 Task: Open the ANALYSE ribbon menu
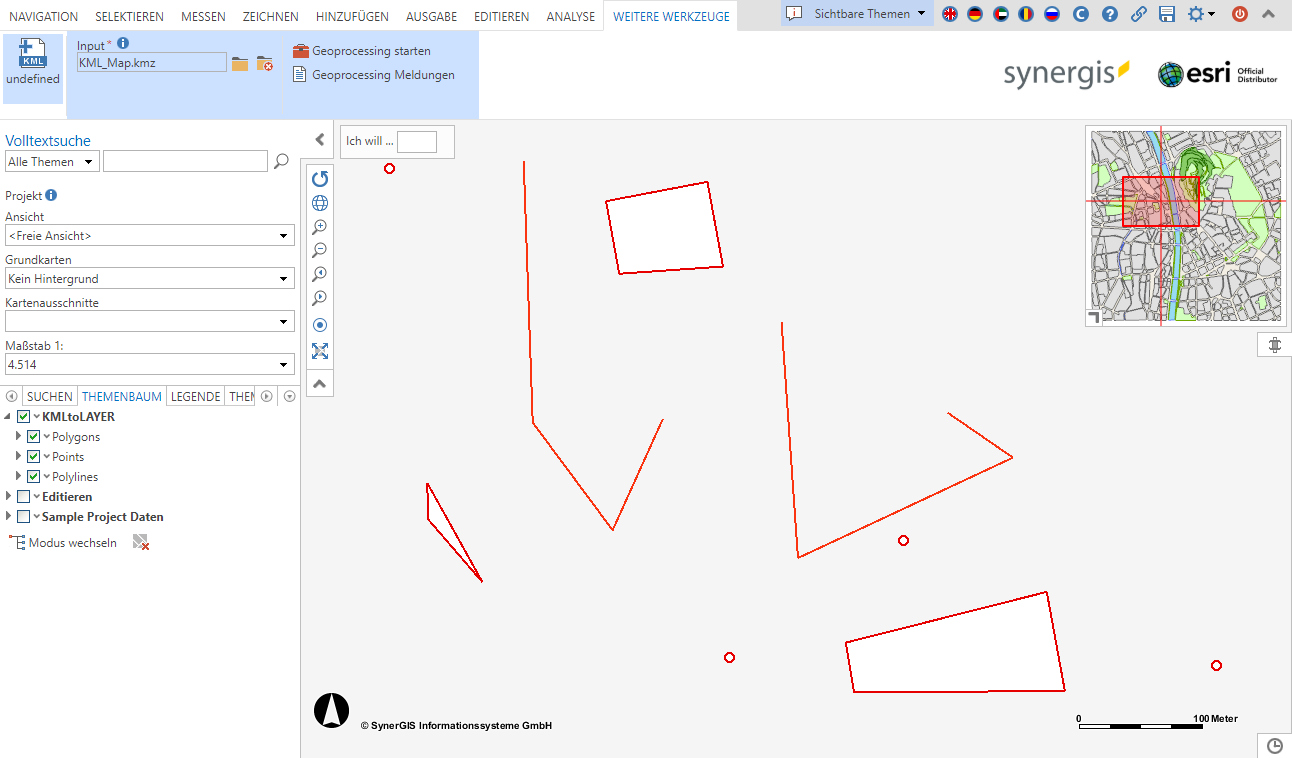(570, 16)
